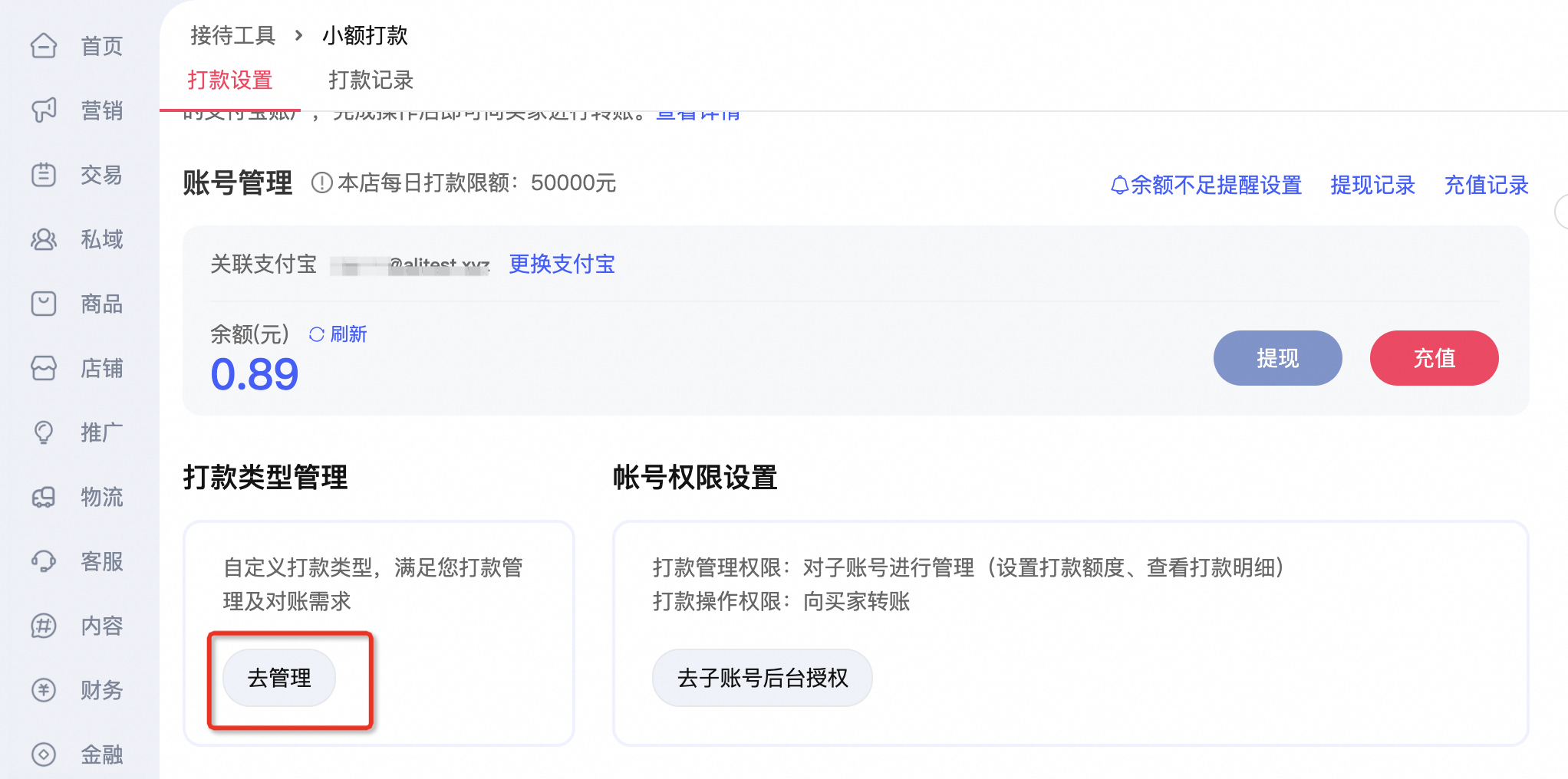Screen dimensions: 1568x779
Task: Click the product shopping bag icon
Action: (44, 304)
